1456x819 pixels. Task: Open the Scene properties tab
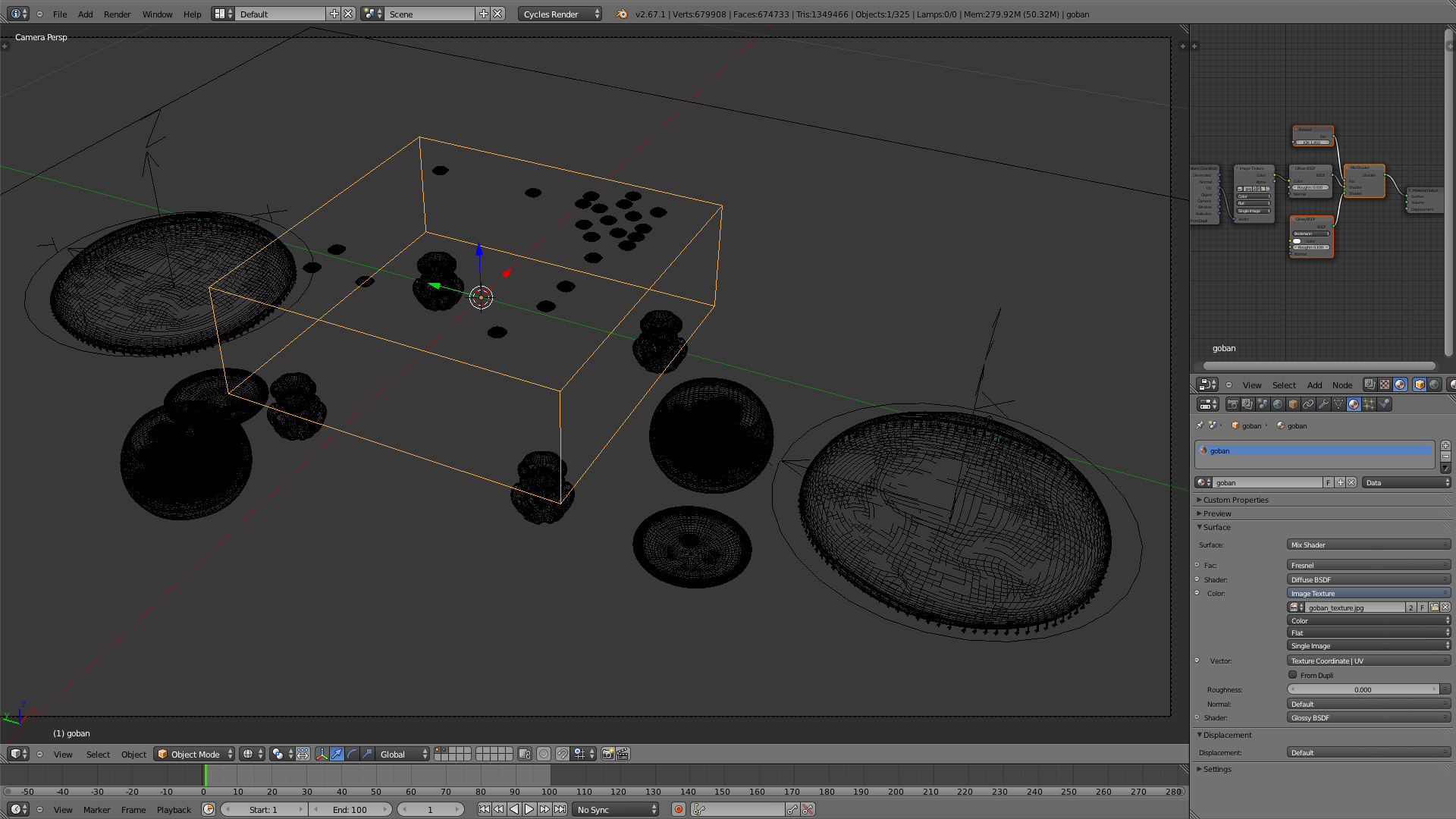click(x=1263, y=404)
